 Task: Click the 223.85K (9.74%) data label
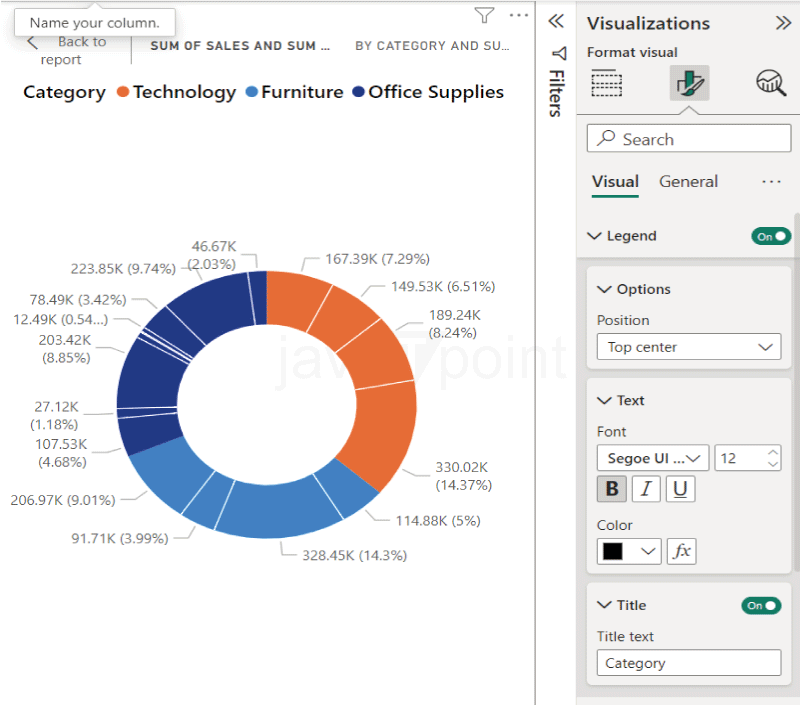123,269
